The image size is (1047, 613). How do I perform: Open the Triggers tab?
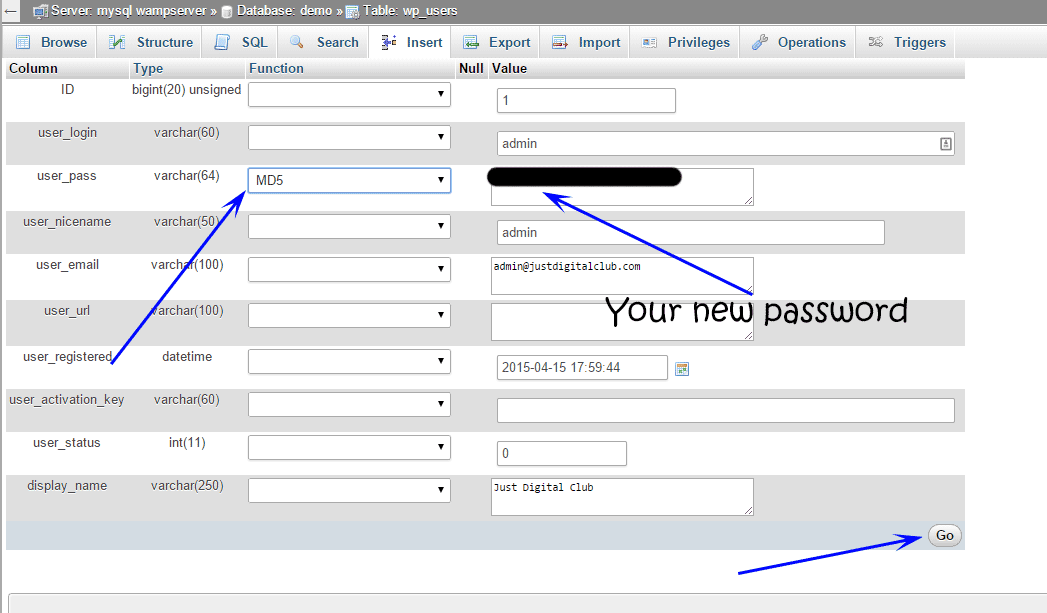(906, 42)
